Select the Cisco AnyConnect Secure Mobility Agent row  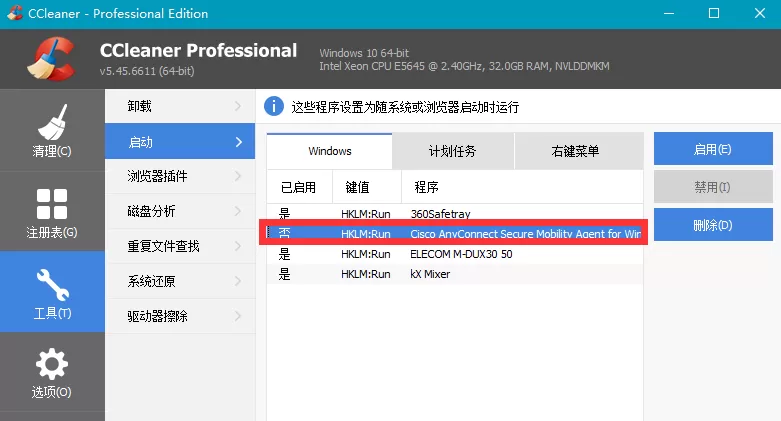click(x=455, y=233)
